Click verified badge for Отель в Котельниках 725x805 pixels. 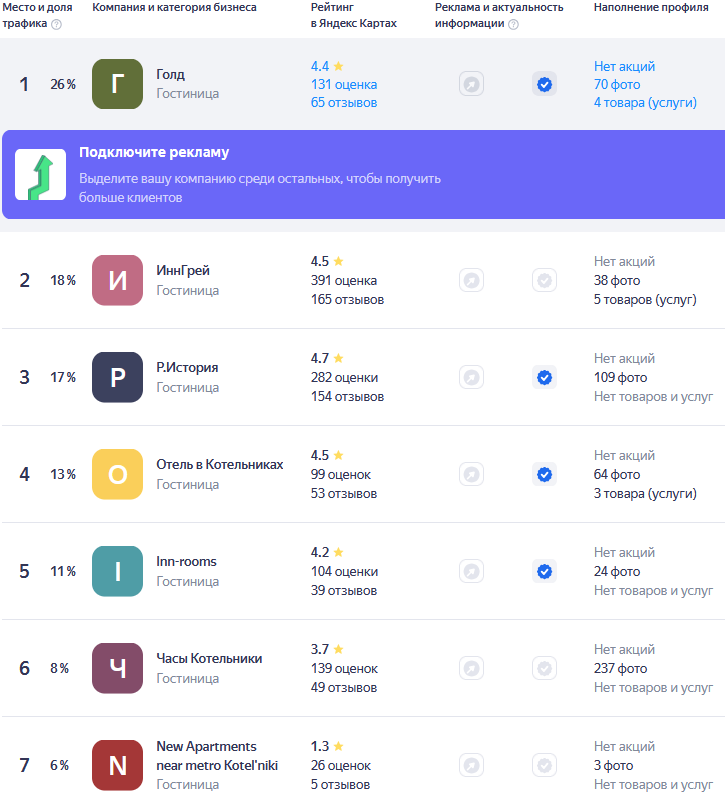click(544, 474)
